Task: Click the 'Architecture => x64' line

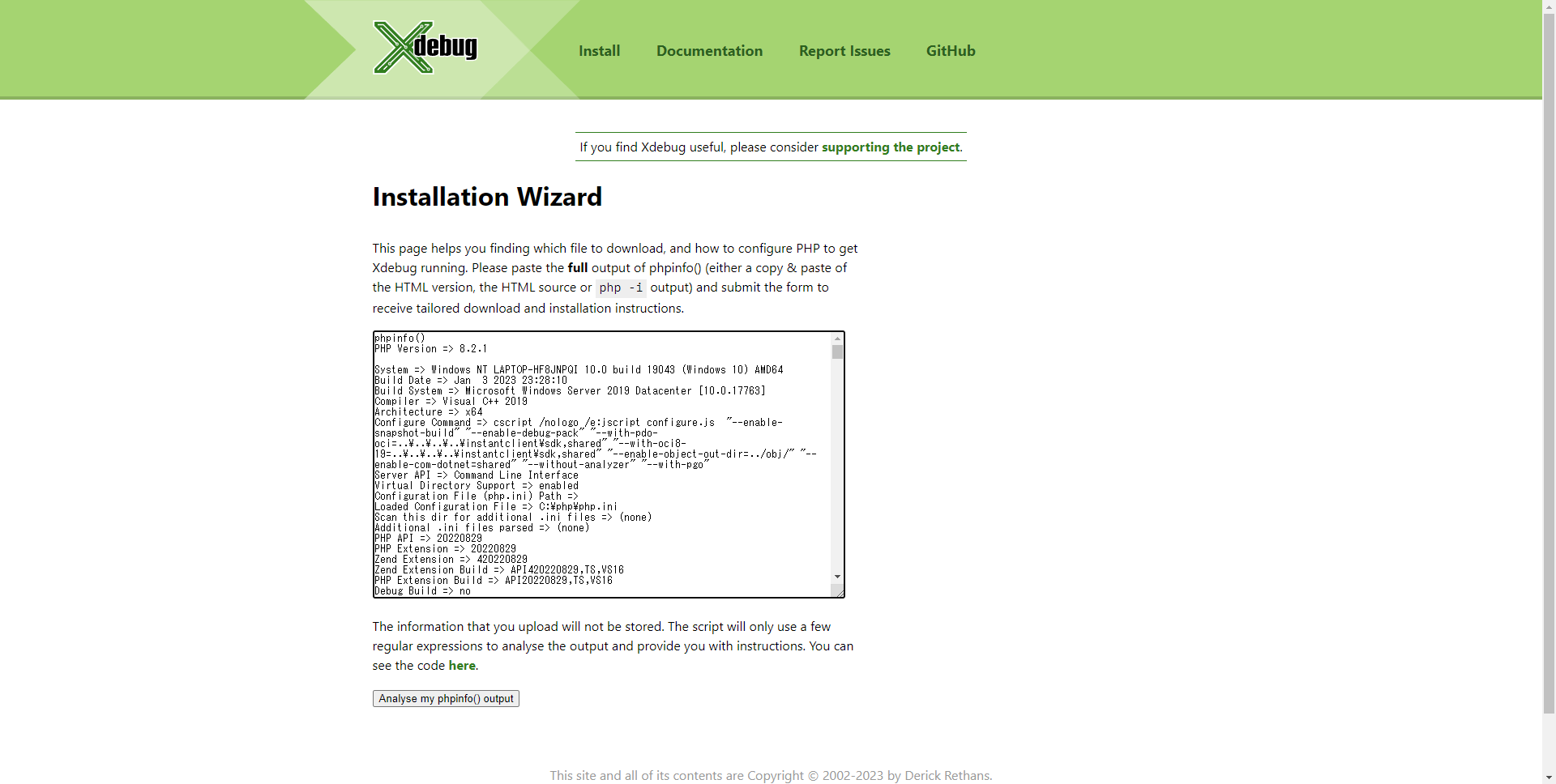Action: click(428, 412)
